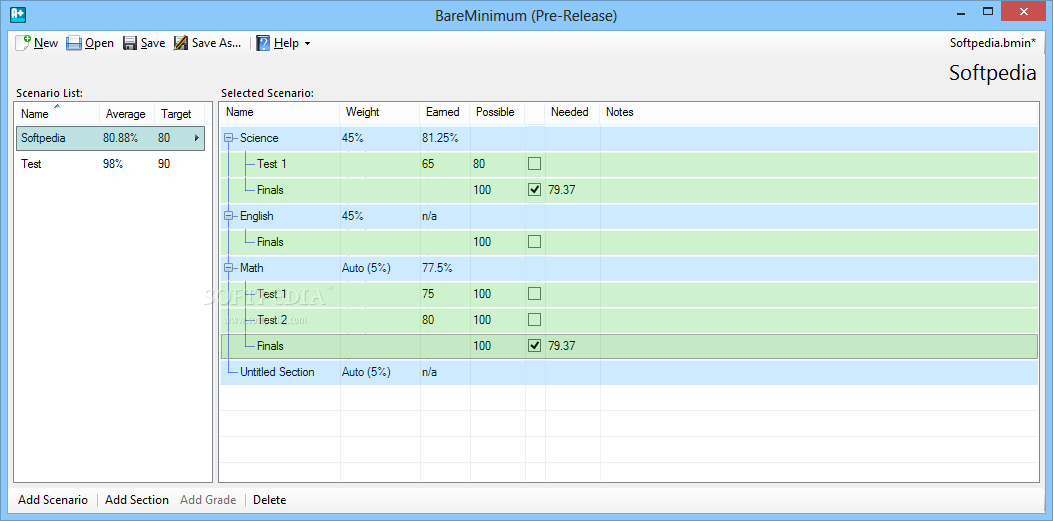
Task: Click the BareMinimum A+ app icon
Action: click(19, 13)
